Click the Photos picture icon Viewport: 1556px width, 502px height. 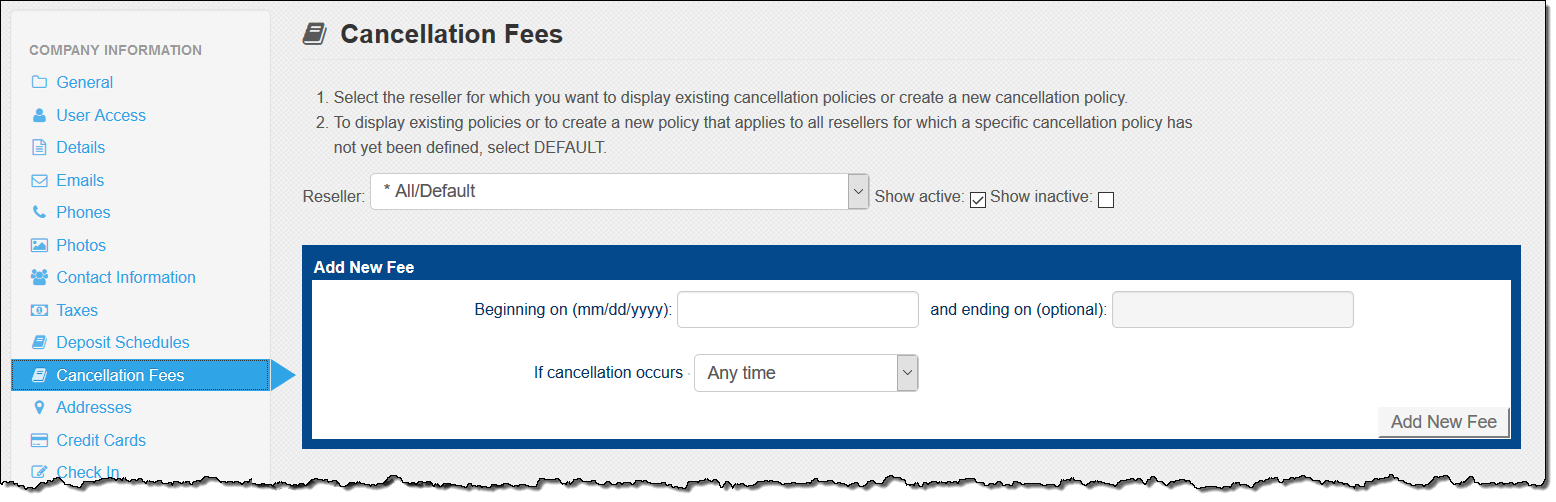point(39,245)
